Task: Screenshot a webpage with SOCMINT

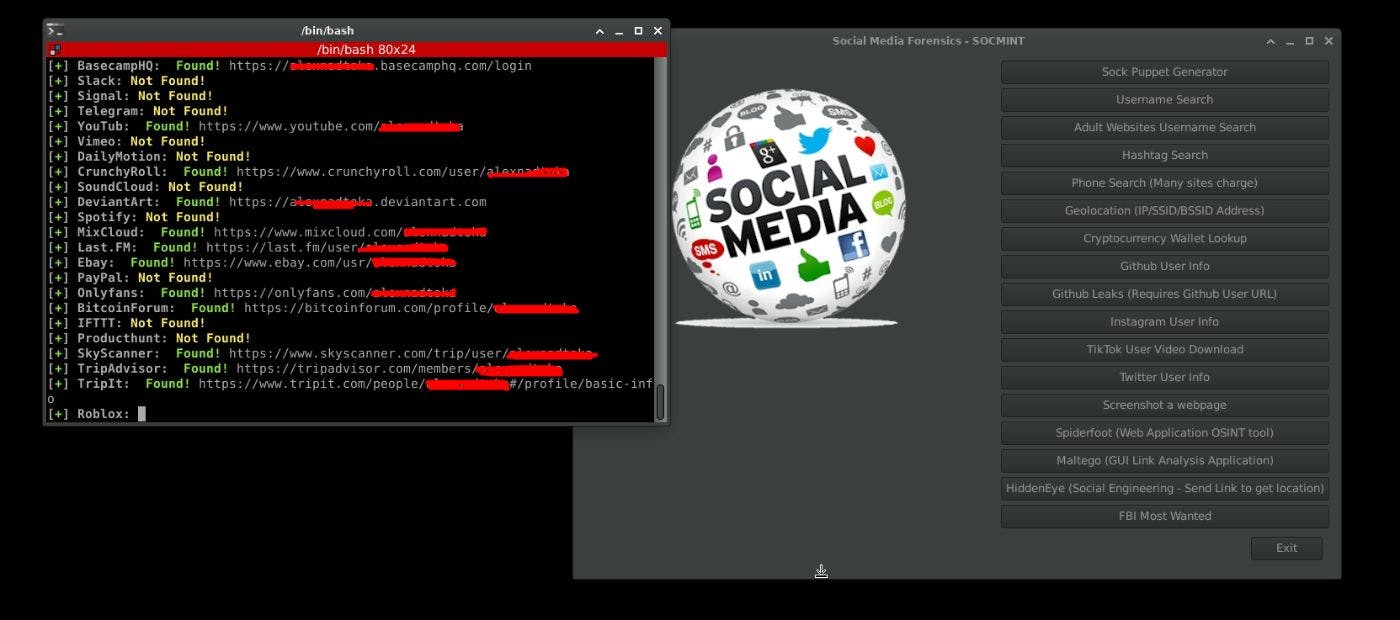Action: 1163,404
